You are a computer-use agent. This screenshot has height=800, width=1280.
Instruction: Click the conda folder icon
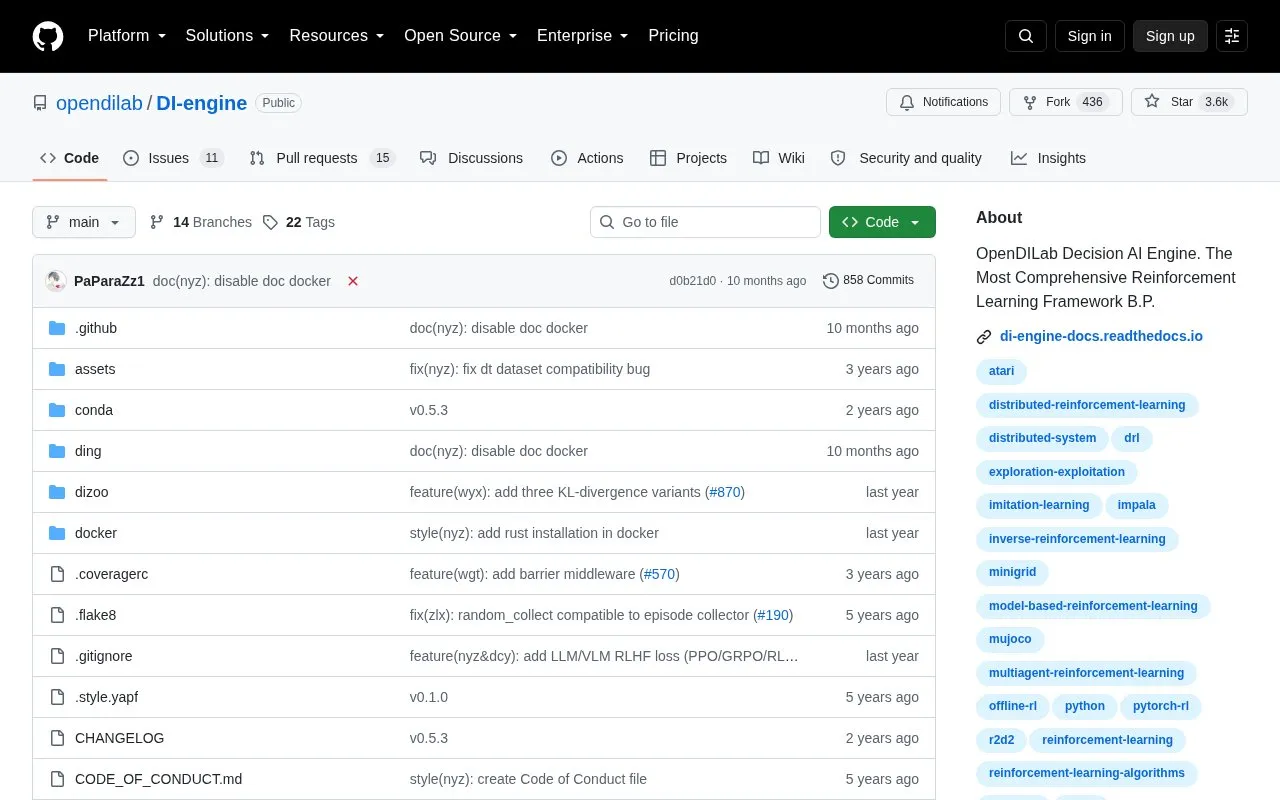tap(57, 410)
